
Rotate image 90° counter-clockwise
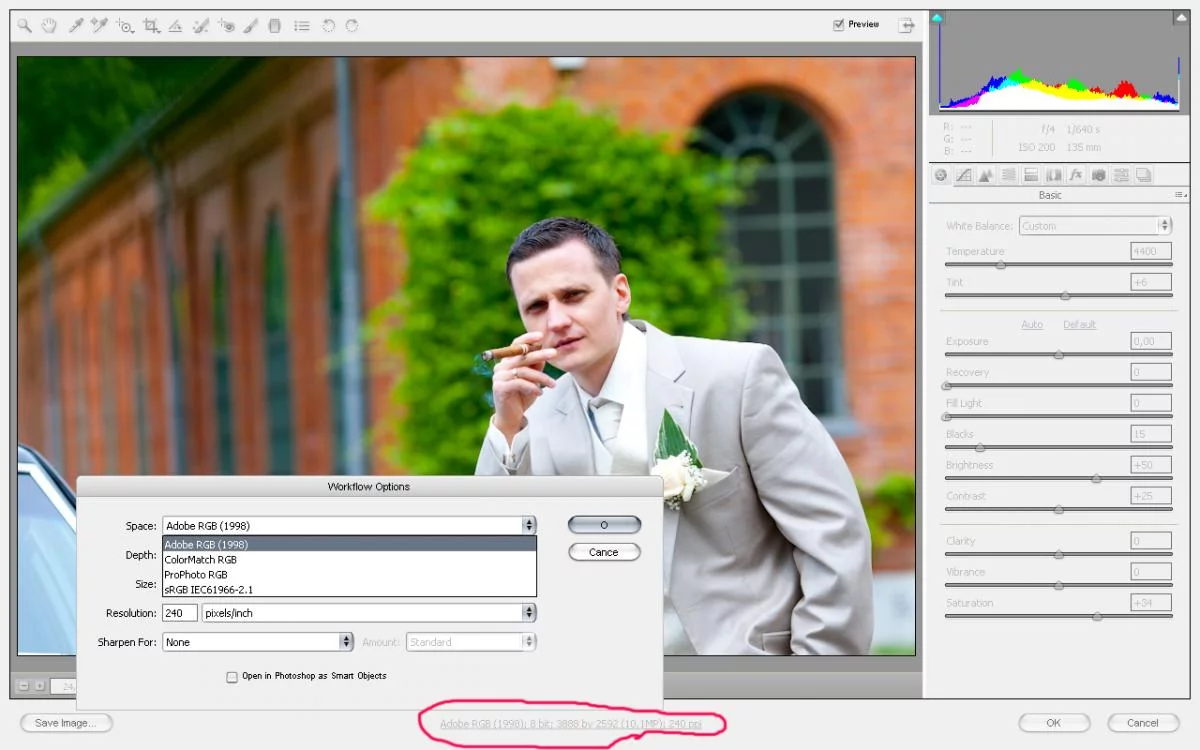(x=328, y=26)
